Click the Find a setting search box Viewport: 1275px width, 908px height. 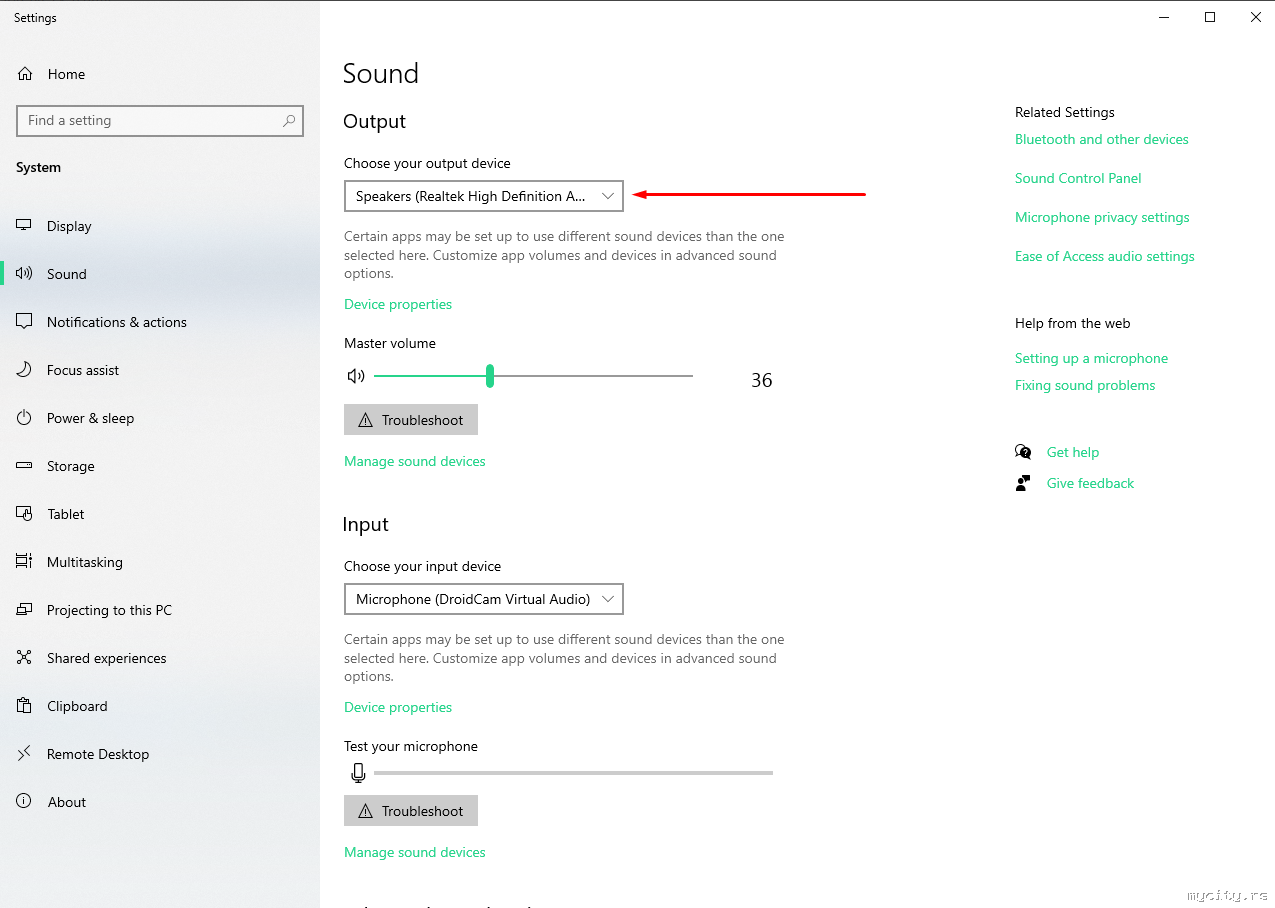(x=150, y=121)
